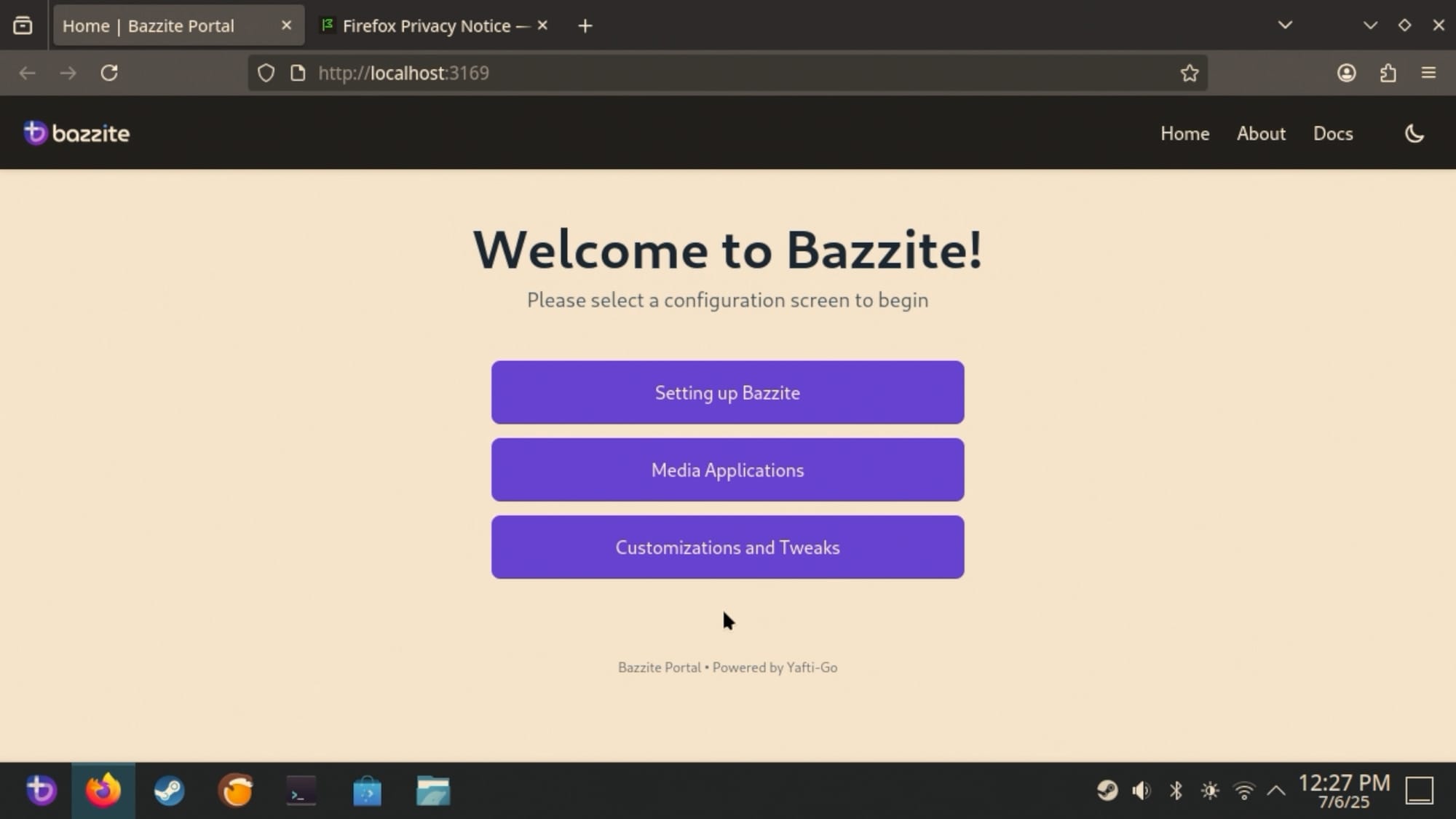Open the About navigation link

click(x=1261, y=133)
